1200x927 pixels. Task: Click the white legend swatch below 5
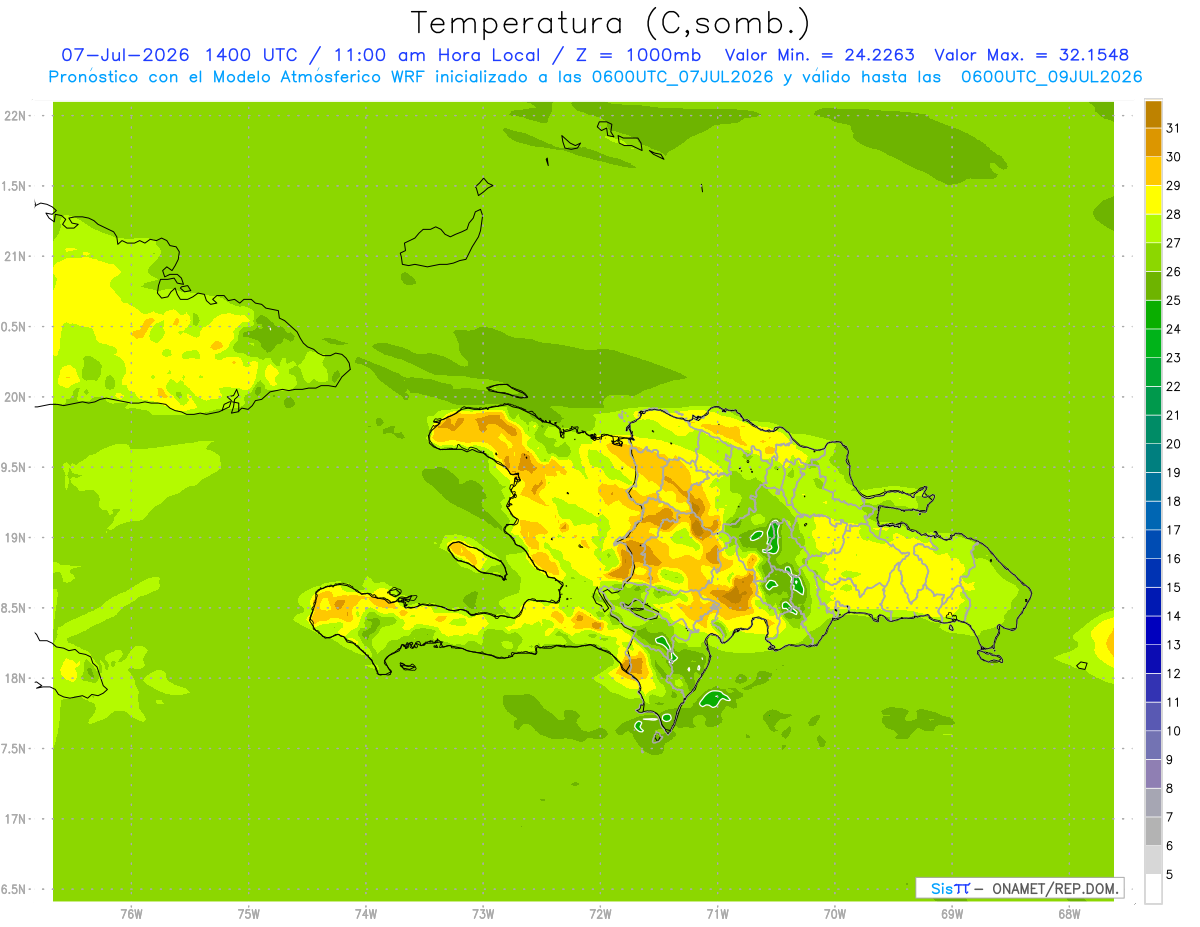[x=1153, y=890]
